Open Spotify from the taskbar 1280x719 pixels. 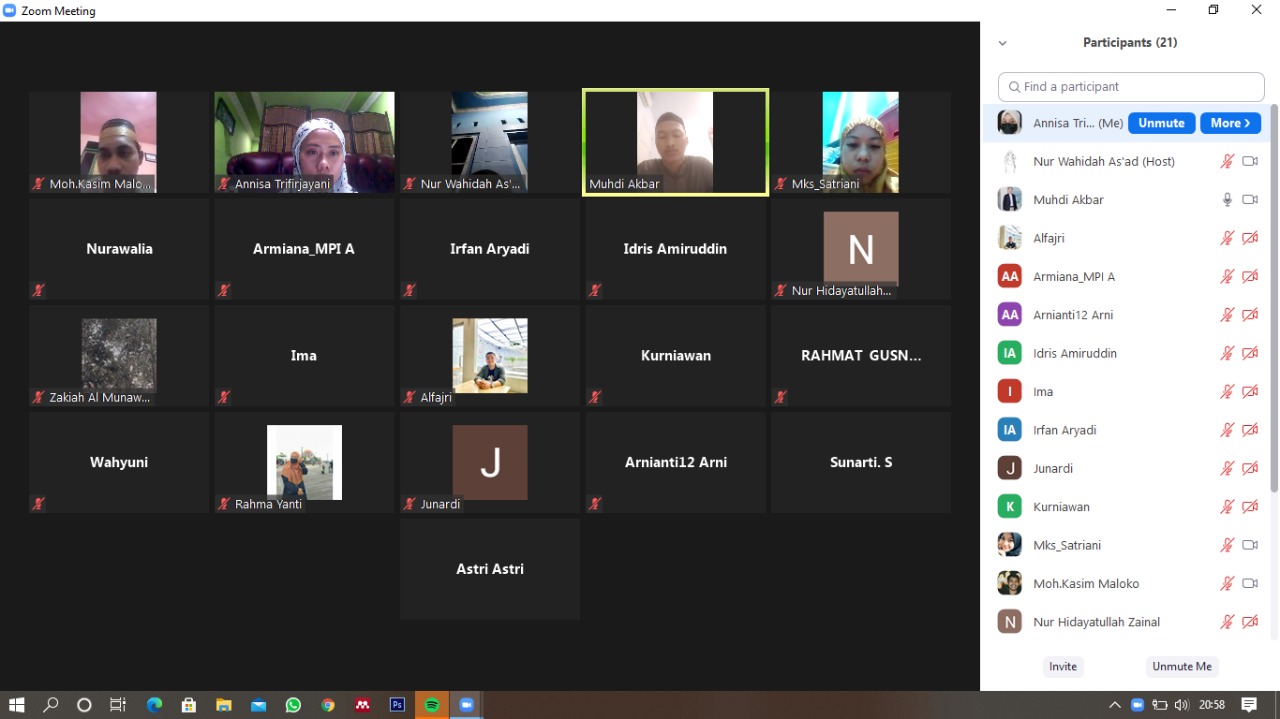coord(432,705)
